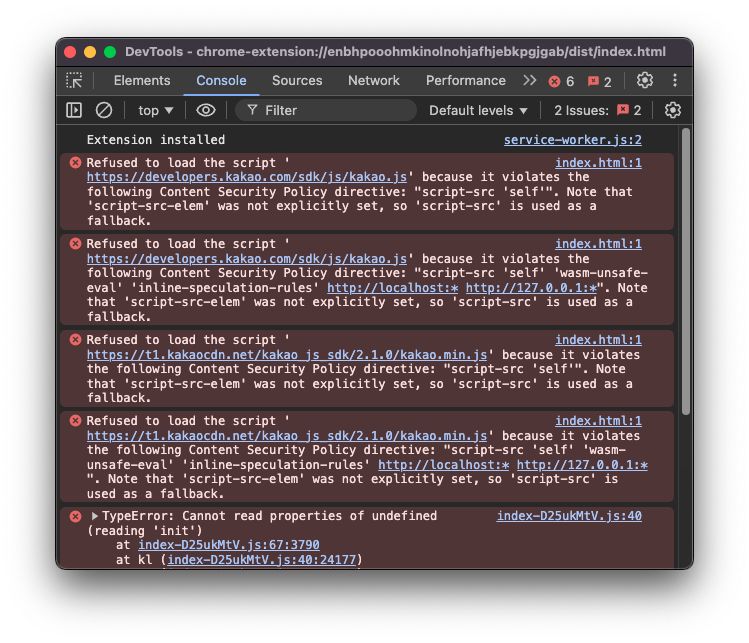
Task: Create live expression with eye icon
Action: pyautogui.click(x=206, y=110)
